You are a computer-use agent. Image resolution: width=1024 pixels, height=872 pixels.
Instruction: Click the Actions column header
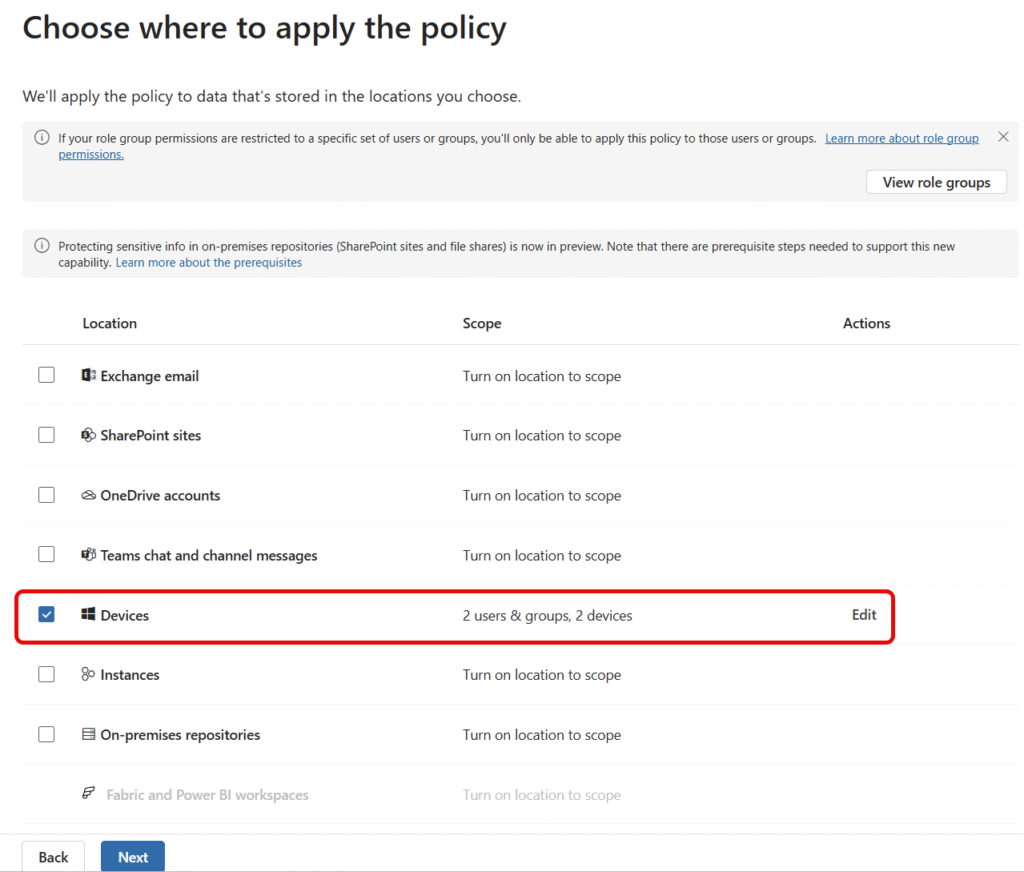(x=866, y=323)
